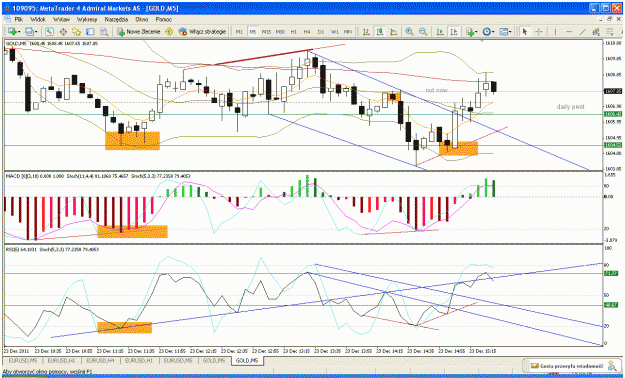Screen dimensions: 625x378
Task: Open the Wstaw menu
Action: (x=62, y=19)
